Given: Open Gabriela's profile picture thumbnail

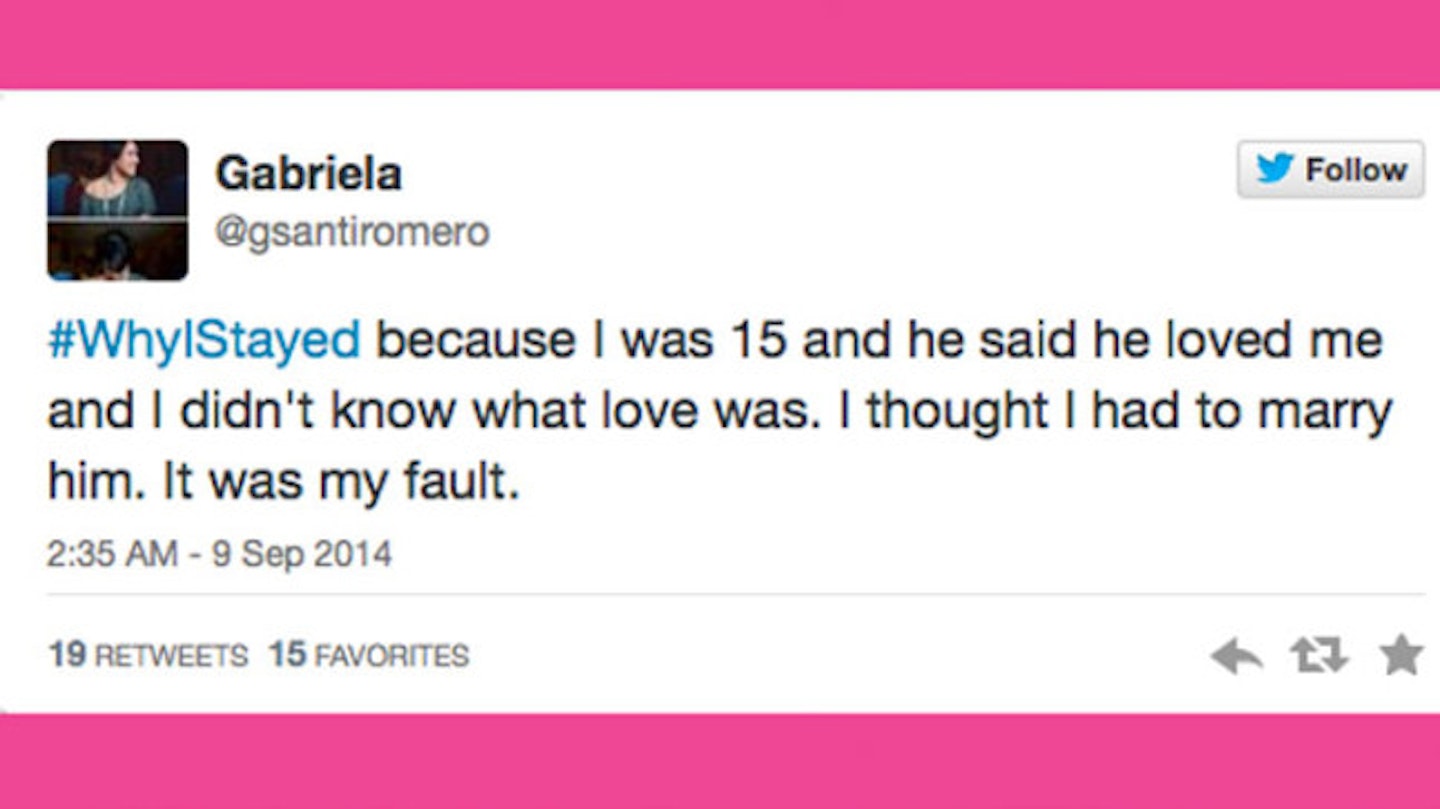Looking at the screenshot, I should tap(117, 210).
